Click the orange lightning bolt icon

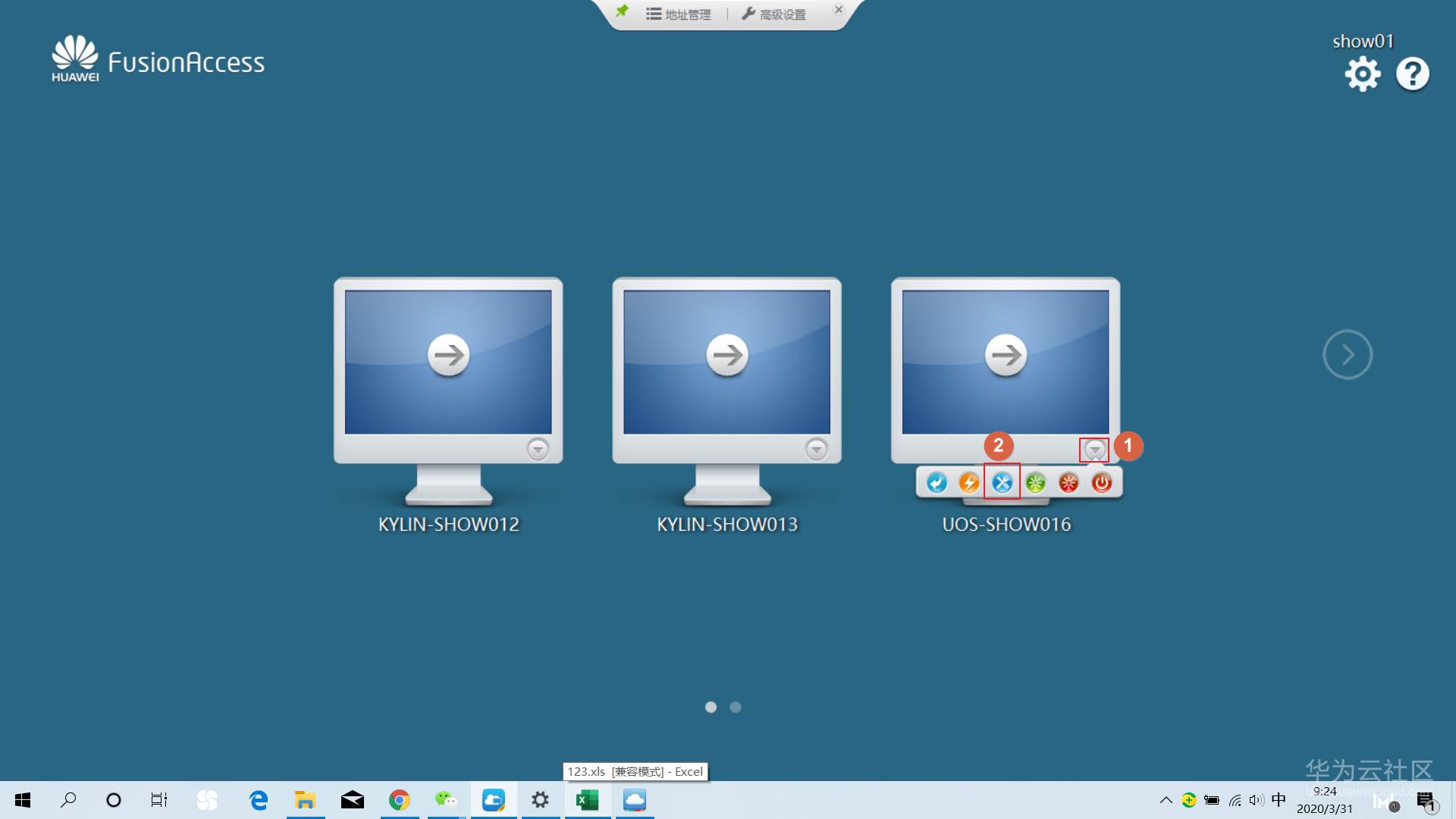[x=968, y=482]
